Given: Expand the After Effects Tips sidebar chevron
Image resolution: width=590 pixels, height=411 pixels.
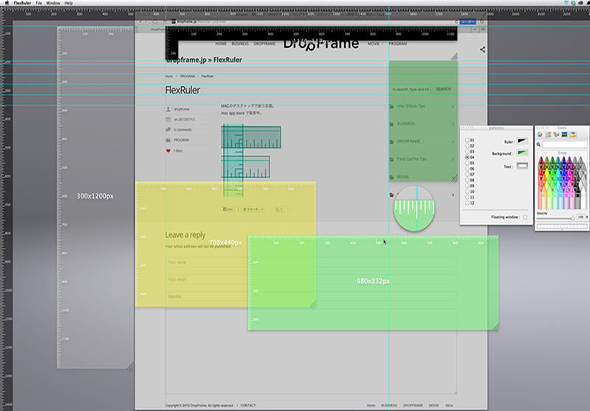Looking at the screenshot, I should [x=453, y=107].
